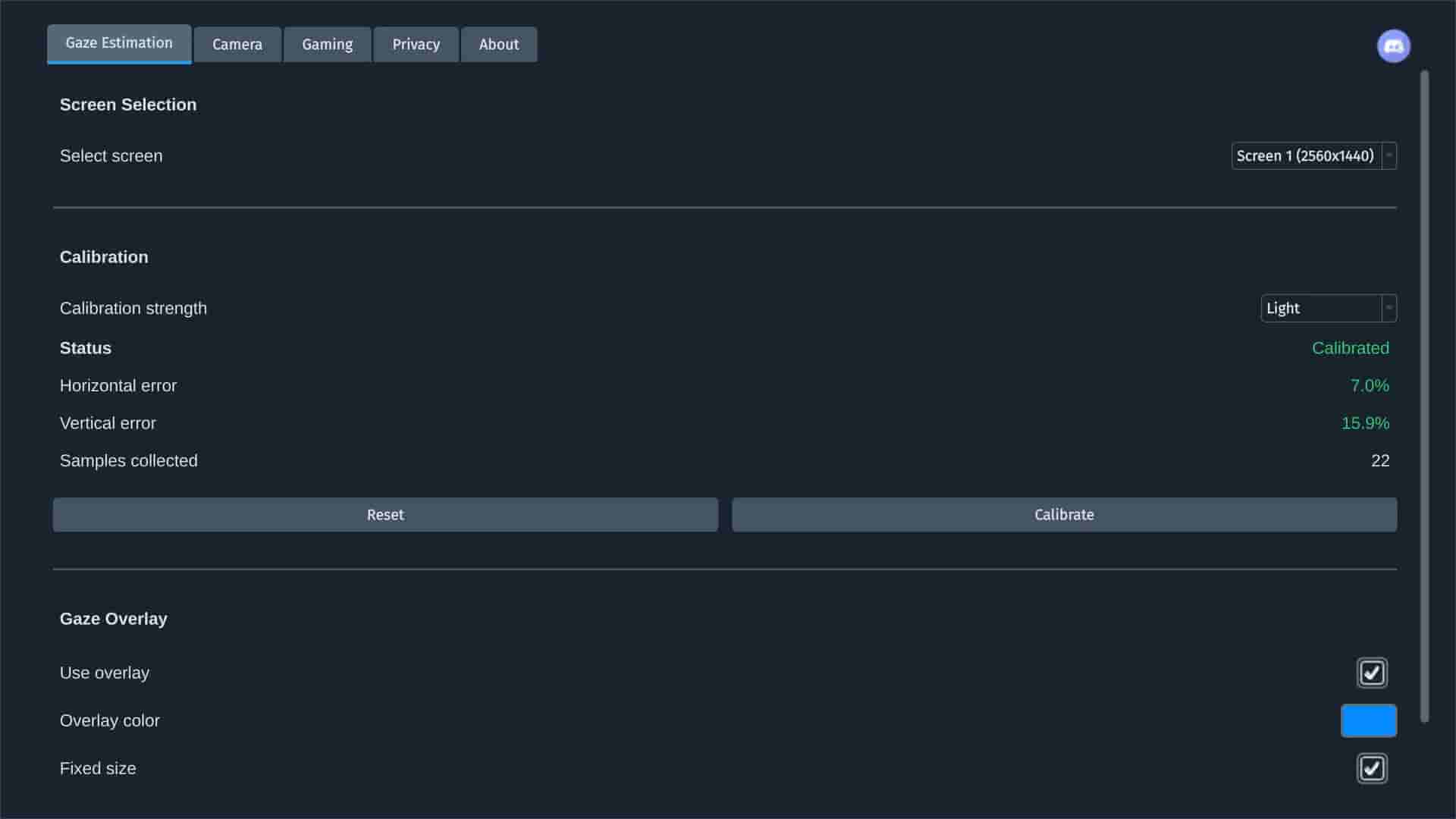Uncheck the Use overlay checkbox
1456x819 pixels.
click(x=1372, y=673)
